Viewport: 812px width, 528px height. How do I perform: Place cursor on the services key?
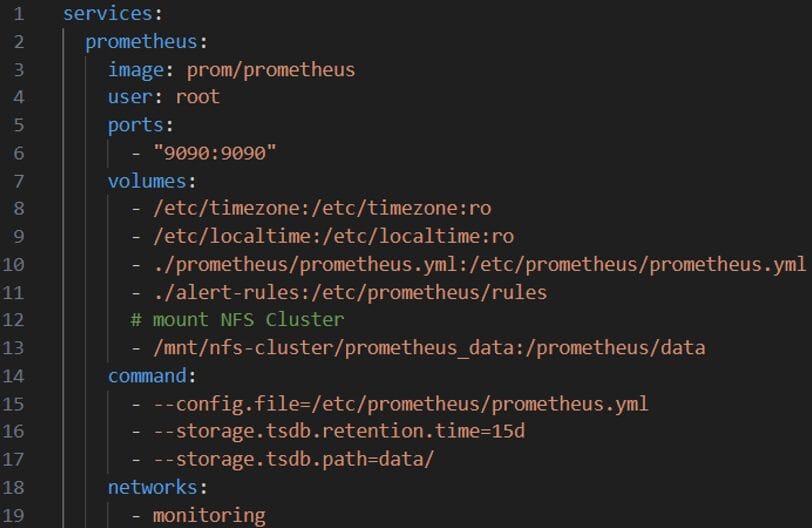click(107, 13)
